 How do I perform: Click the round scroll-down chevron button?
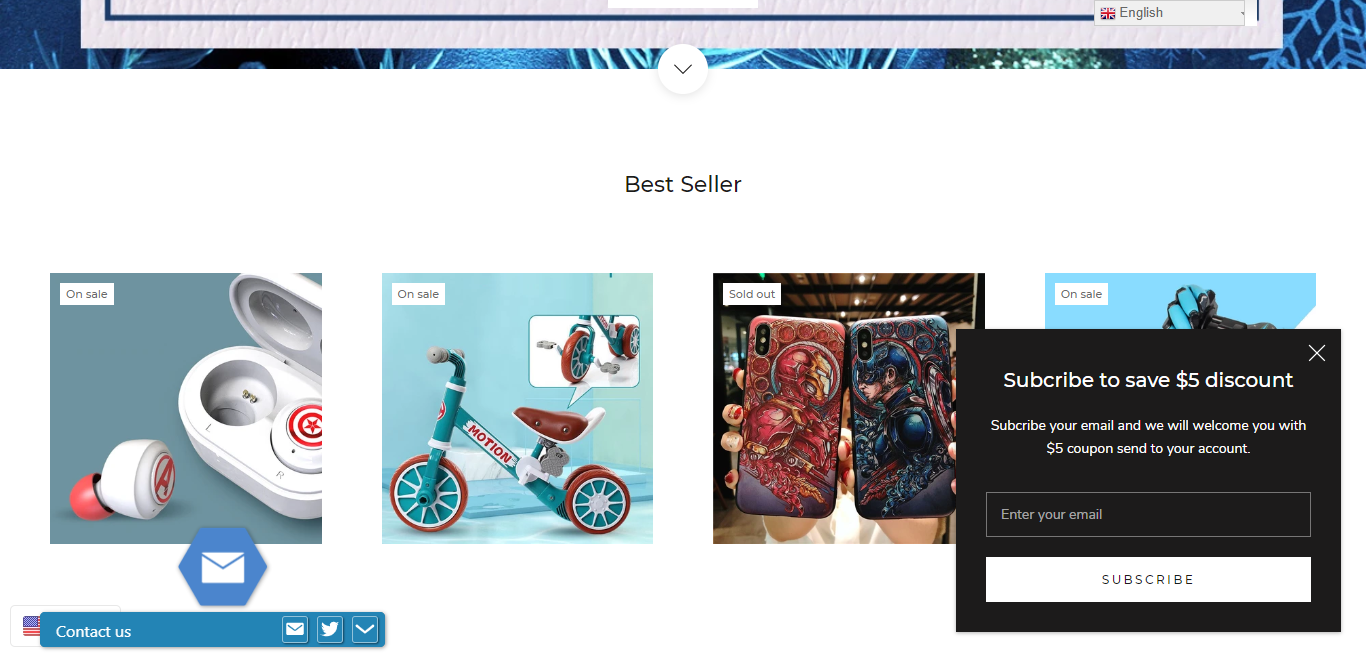[x=683, y=69]
